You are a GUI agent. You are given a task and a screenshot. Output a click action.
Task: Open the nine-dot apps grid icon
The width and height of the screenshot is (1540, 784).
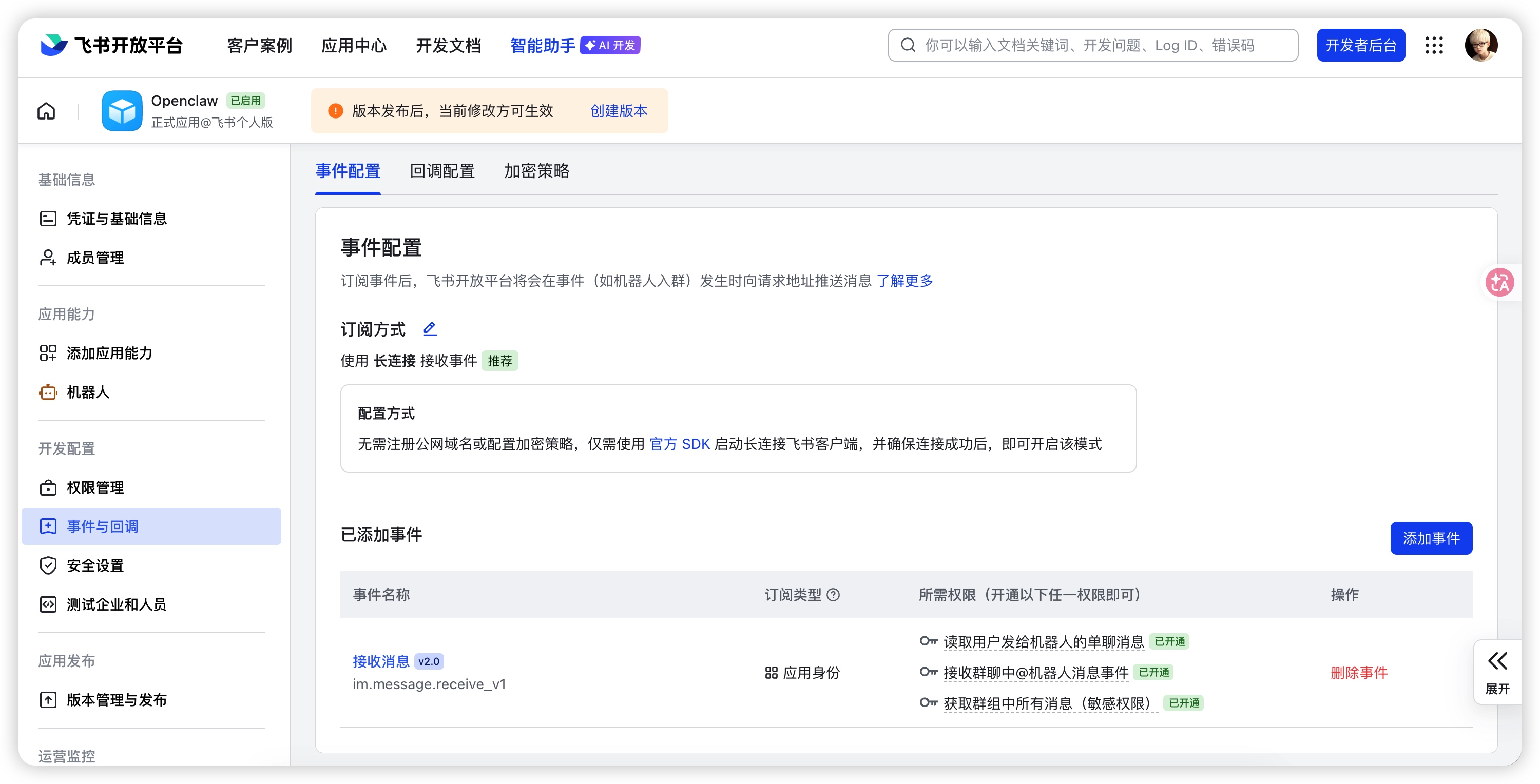pos(1434,46)
